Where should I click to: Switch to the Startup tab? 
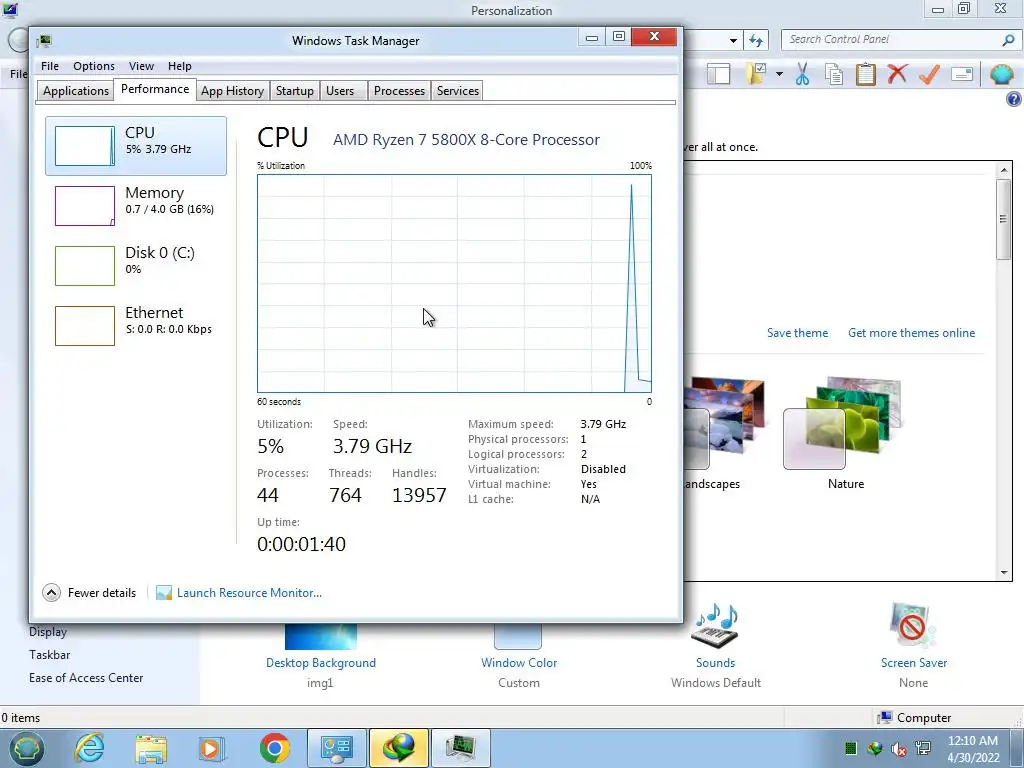coord(295,91)
